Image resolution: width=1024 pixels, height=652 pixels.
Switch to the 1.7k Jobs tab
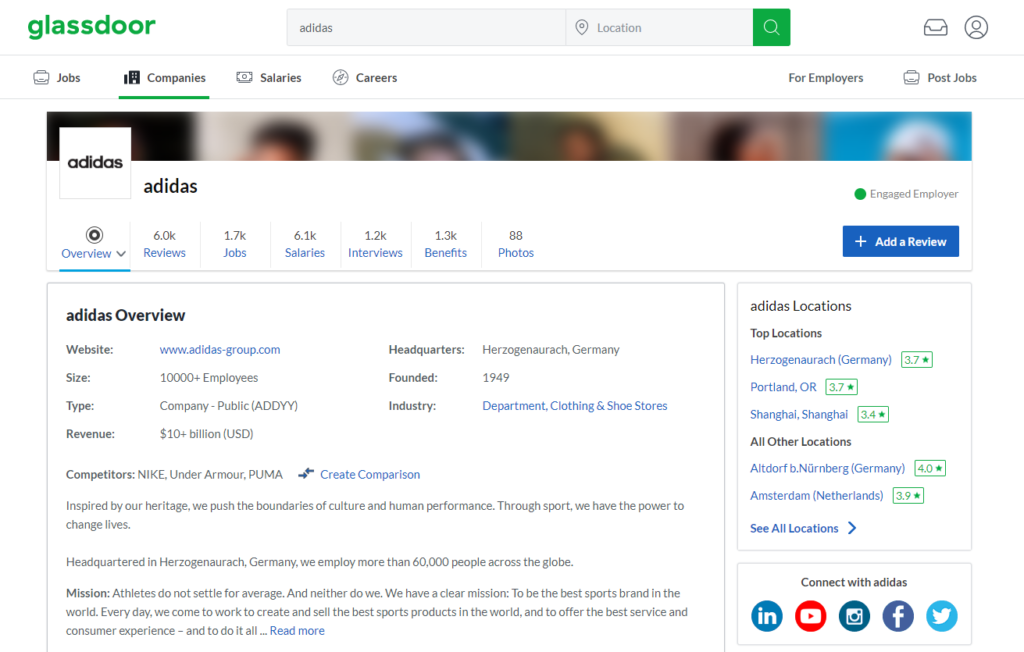tap(234, 244)
